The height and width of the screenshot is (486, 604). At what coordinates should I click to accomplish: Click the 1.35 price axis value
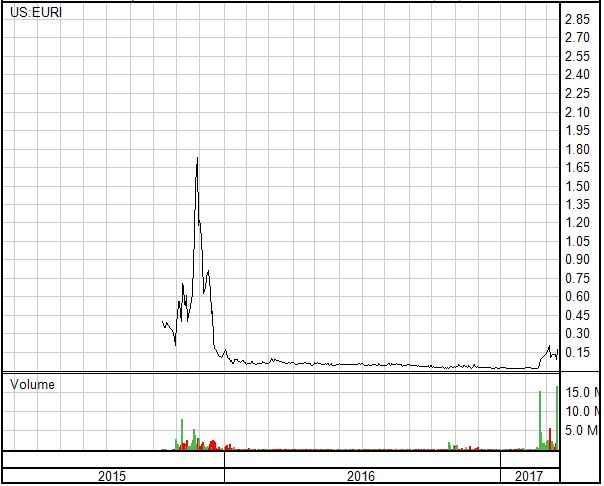click(x=577, y=204)
